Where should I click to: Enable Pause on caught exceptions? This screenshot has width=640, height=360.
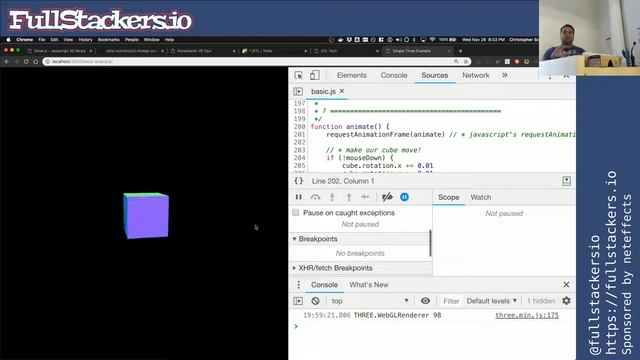tap(296, 213)
